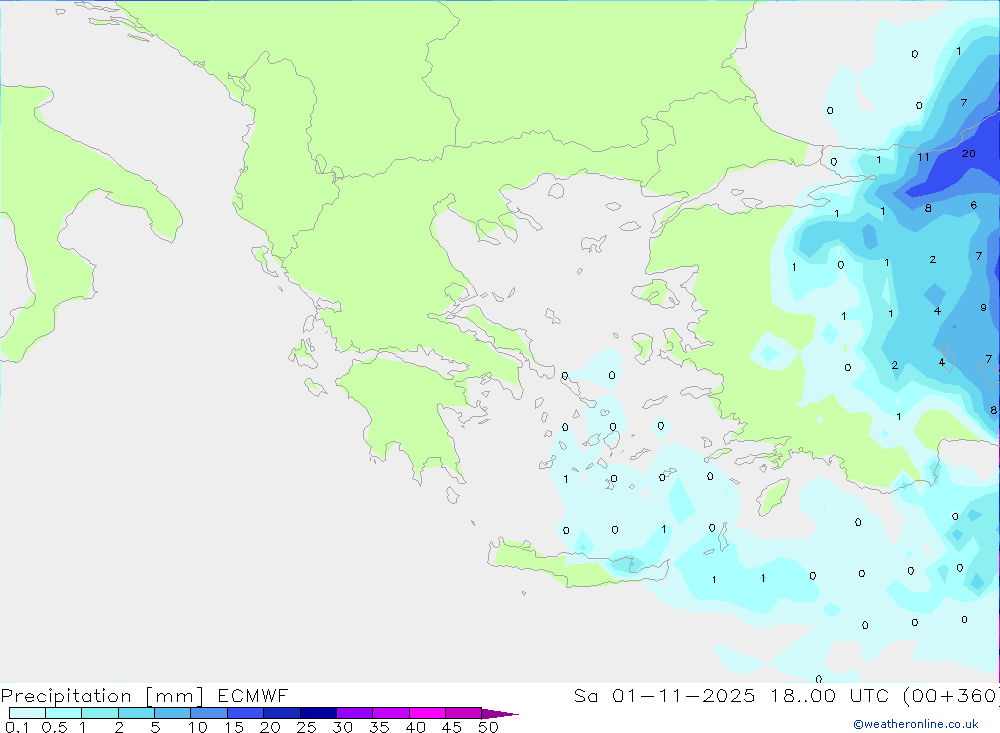This screenshot has height=733, width=1000.
Task: Click the '0.1' legend scale label
Action: pos(17,727)
